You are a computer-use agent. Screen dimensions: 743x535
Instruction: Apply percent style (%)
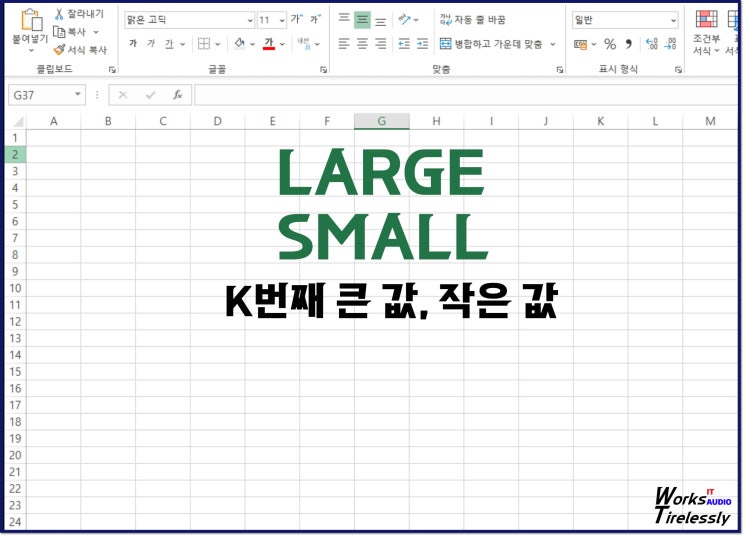610,44
